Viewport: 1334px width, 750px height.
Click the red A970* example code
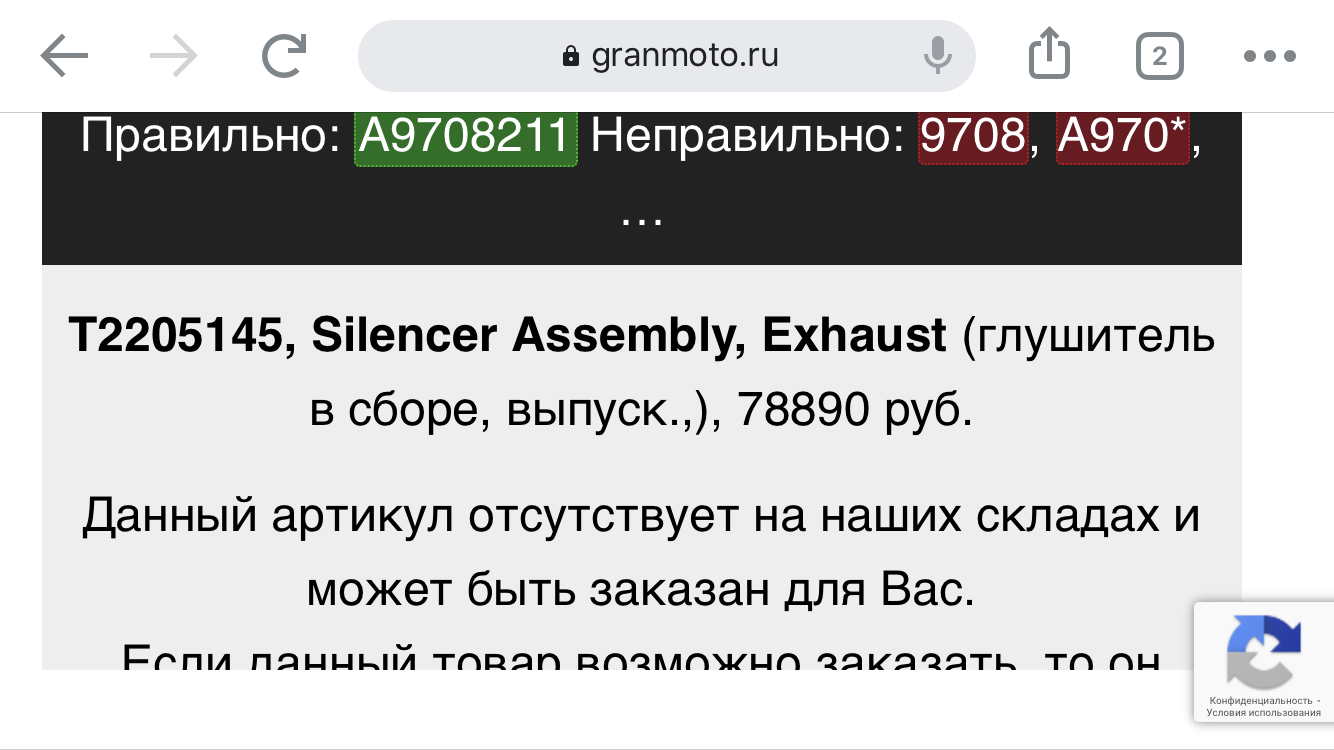1123,137
